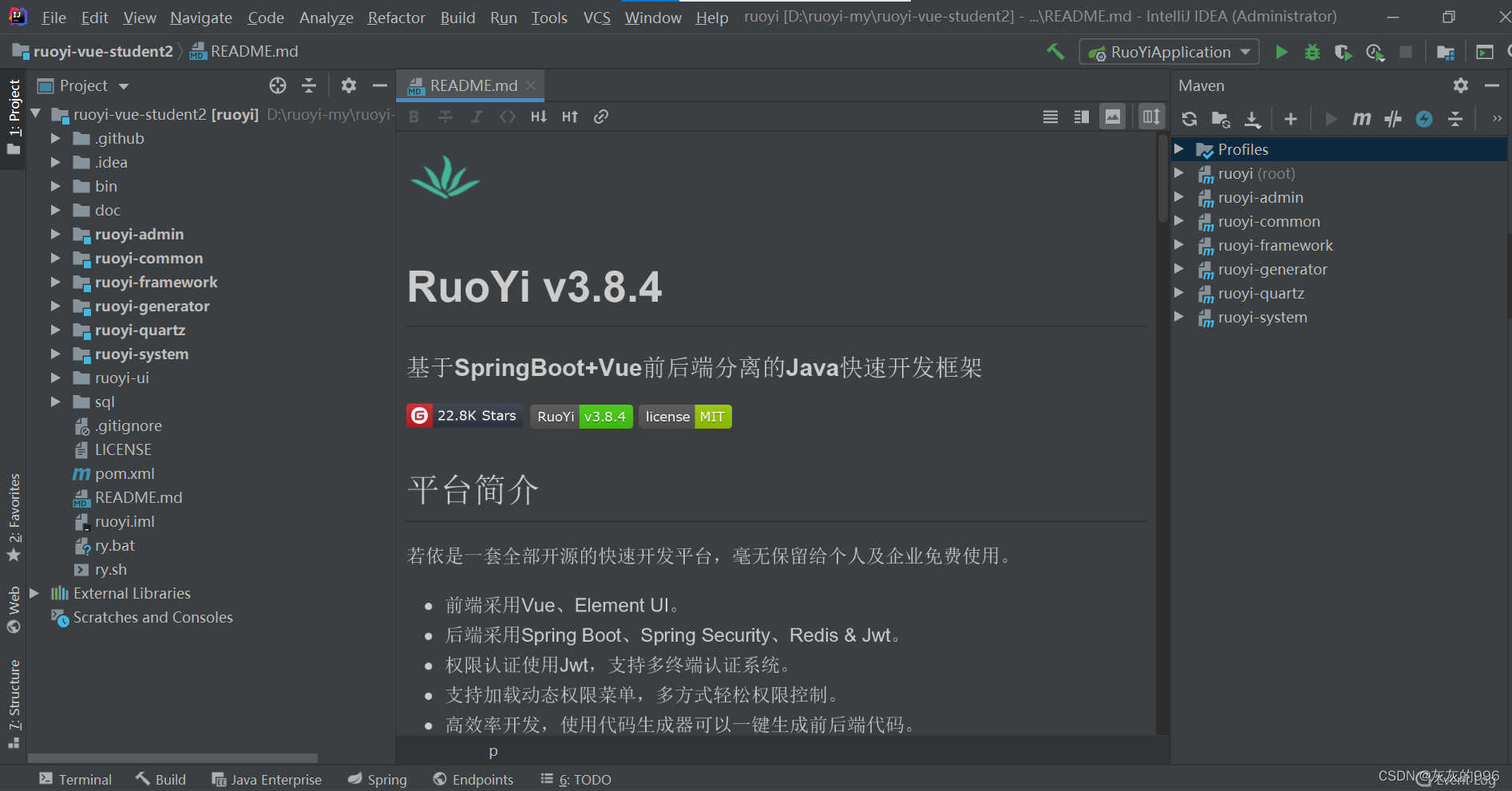
Task: Open the Project Structure icon
Action: point(1445,52)
